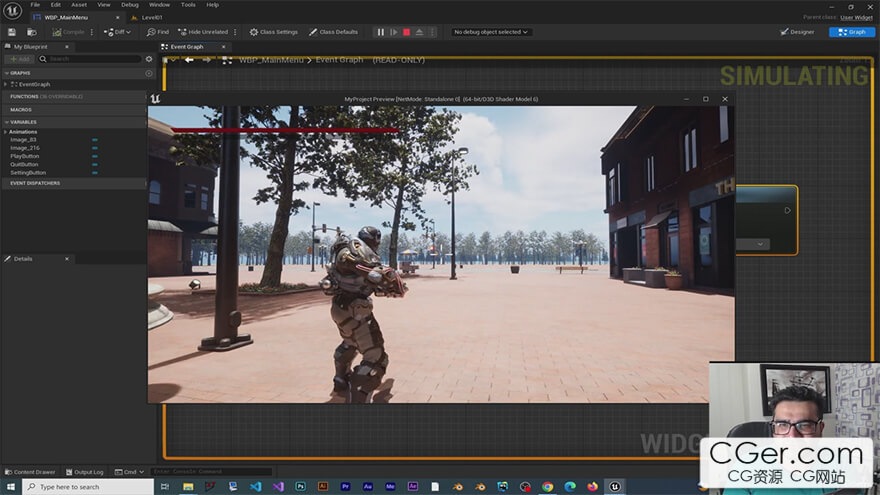This screenshot has height=495, width=880.
Task: Switch to Designer mode
Action: 797,32
